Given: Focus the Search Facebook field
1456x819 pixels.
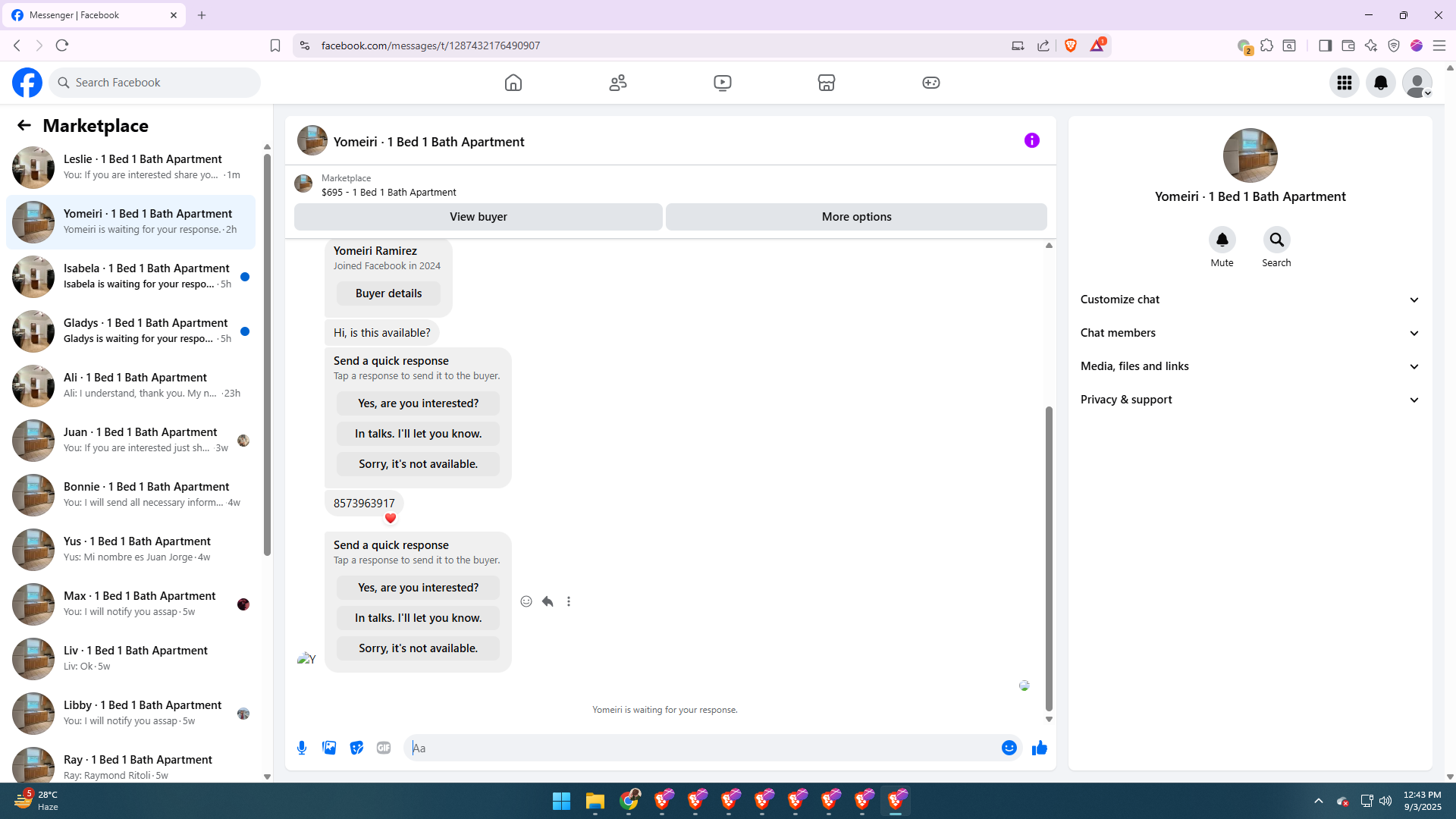Looking at the screenshot, I should [x=155, y=83].
